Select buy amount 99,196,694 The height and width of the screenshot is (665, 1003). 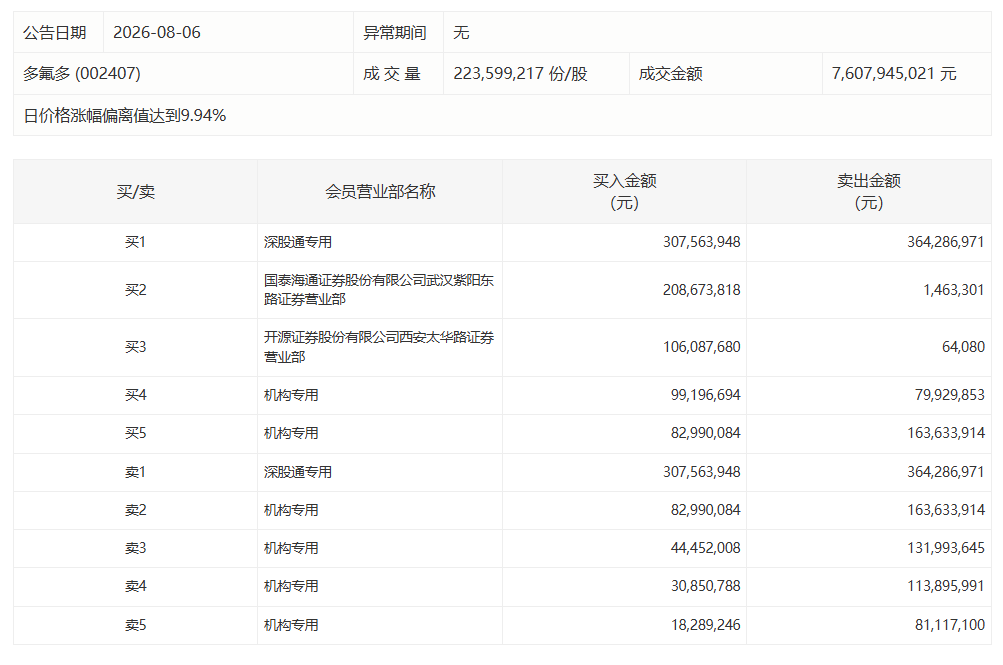point(706,395)
